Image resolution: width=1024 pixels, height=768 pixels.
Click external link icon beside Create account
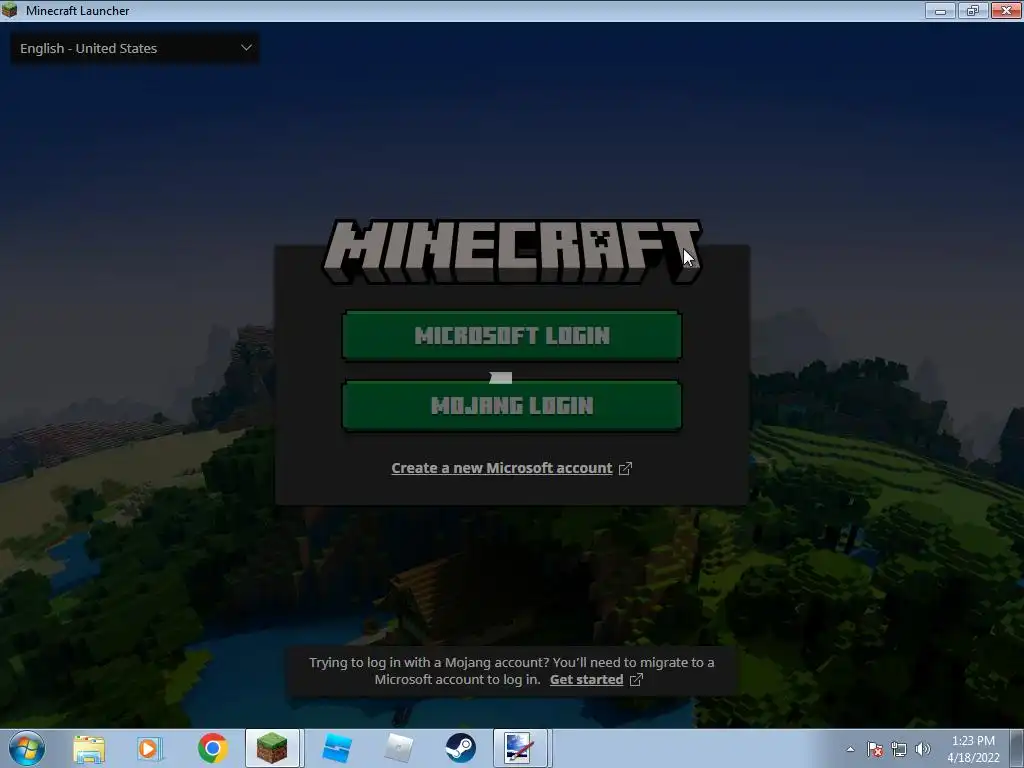tap(625, 468)
